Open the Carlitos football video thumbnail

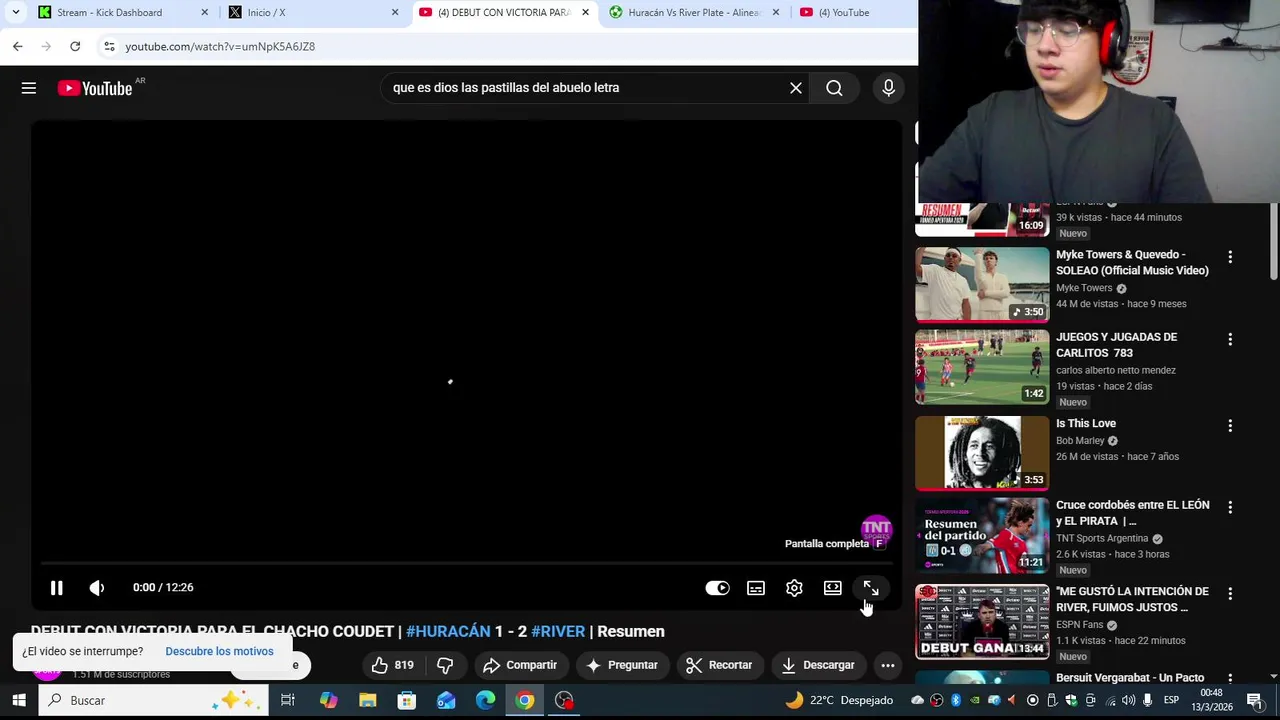click(x=982, y=368)
